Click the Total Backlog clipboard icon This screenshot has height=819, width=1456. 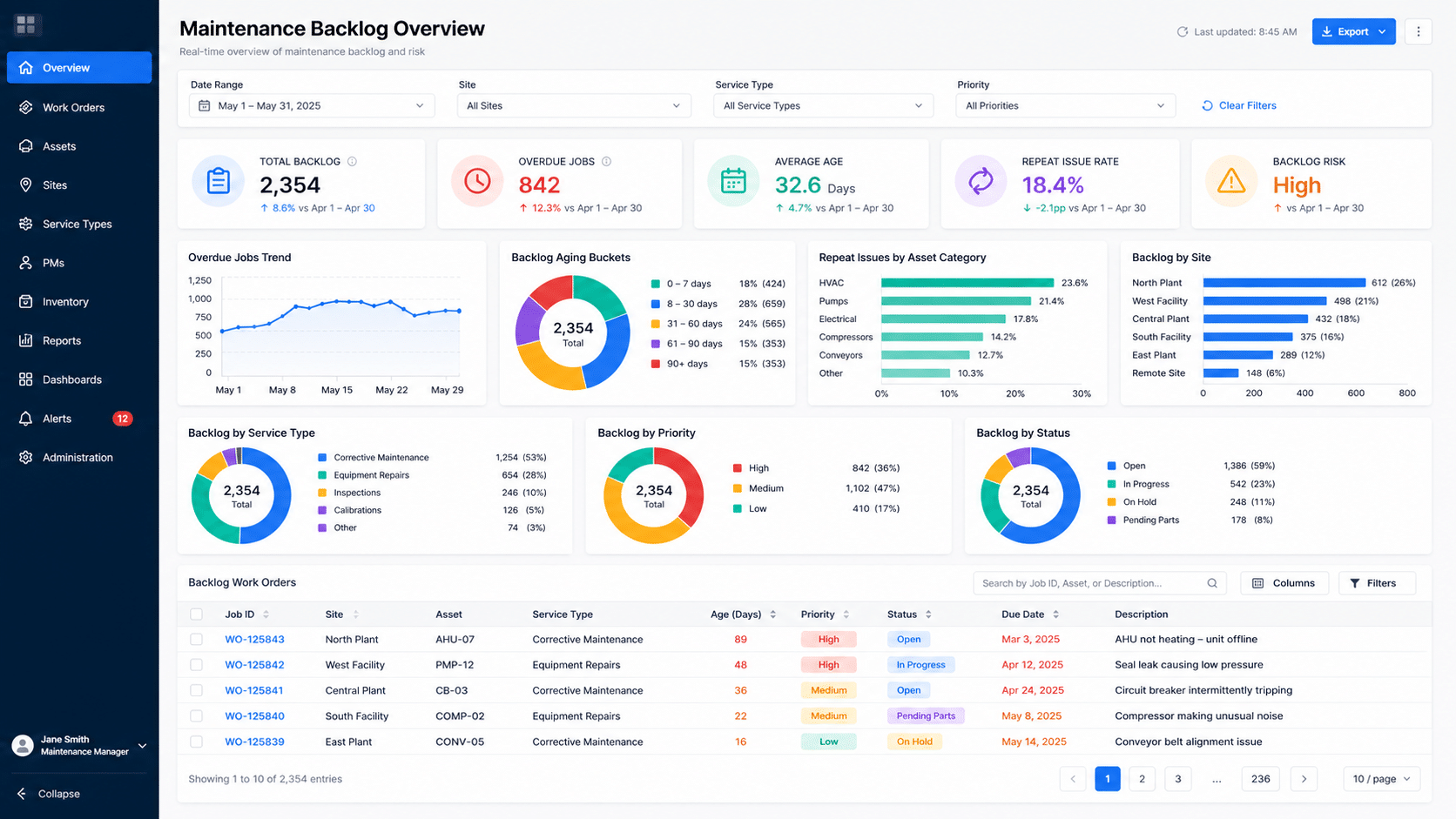coord(219,181)
